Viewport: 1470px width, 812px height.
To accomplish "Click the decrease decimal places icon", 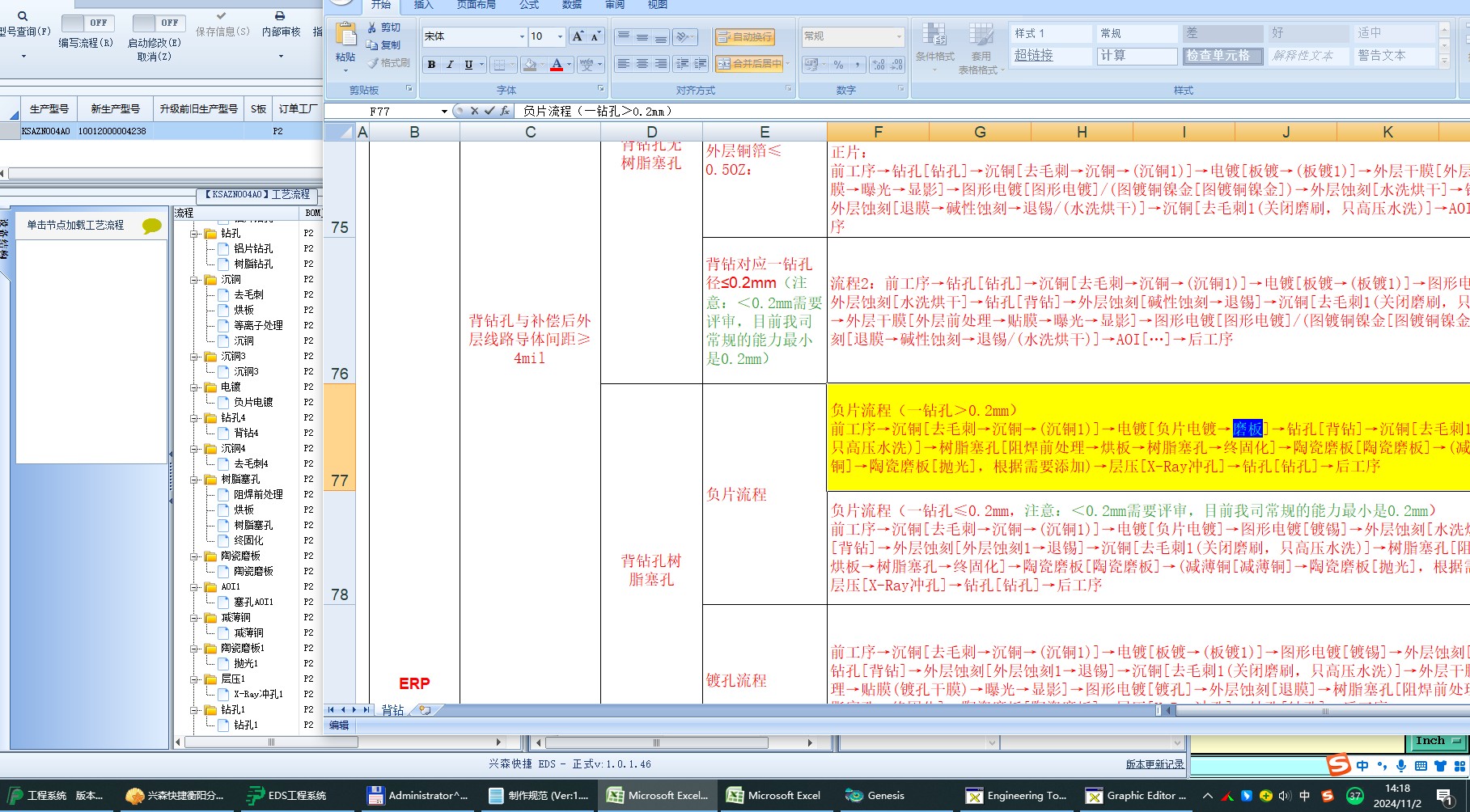I will 896,65.
